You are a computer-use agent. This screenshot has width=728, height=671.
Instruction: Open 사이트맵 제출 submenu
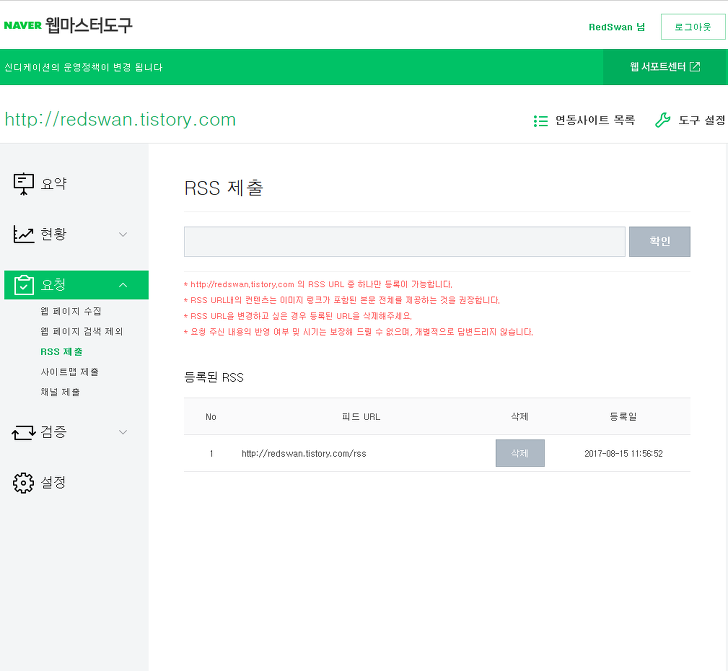(x=70, y=371)
